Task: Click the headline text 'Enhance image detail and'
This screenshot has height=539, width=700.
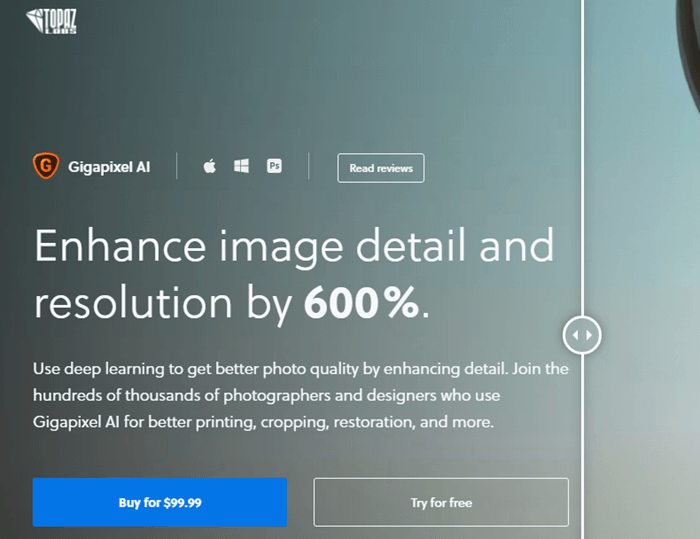Action: pyautogui.click(x=294, y=247)
